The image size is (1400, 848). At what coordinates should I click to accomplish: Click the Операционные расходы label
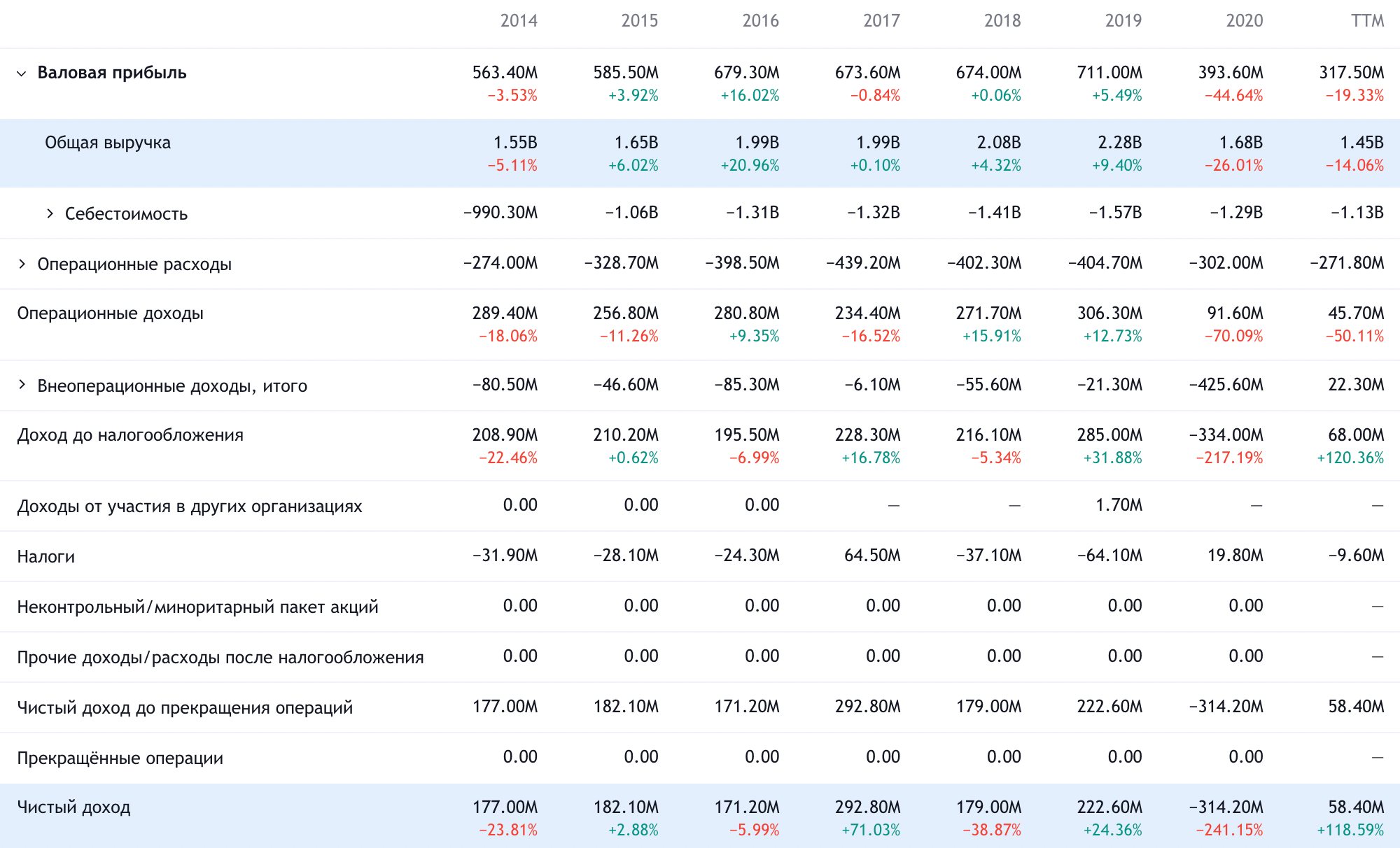(x=134, y=264)
